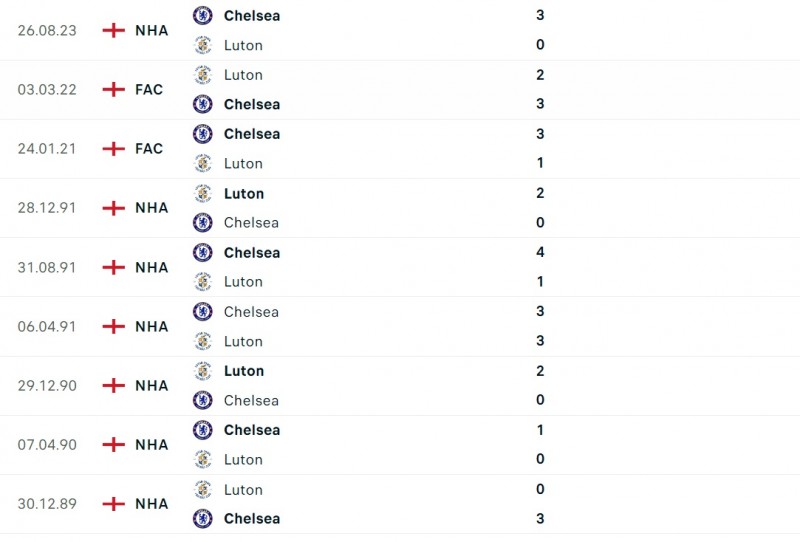This screenshot has height=542, width=800.
Task: Click Luton crest in the 03.03.22 match
Action: (x=203, y=75)
